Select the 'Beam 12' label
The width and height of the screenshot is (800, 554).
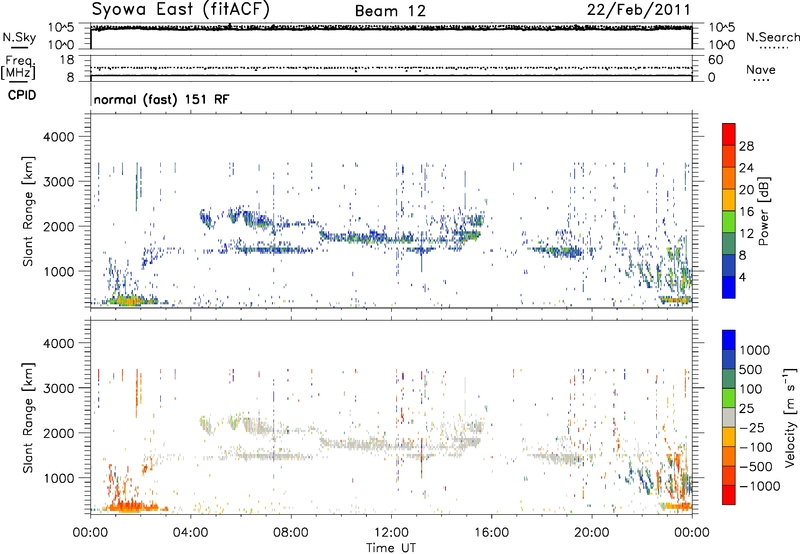(x=390, y=11)
